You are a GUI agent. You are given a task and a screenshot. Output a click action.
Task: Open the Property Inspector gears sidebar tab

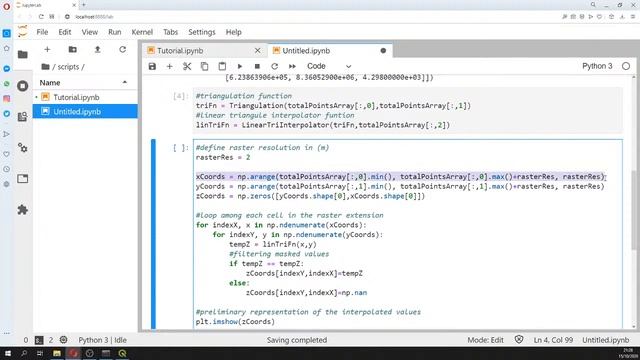click(x=23, y=148)
